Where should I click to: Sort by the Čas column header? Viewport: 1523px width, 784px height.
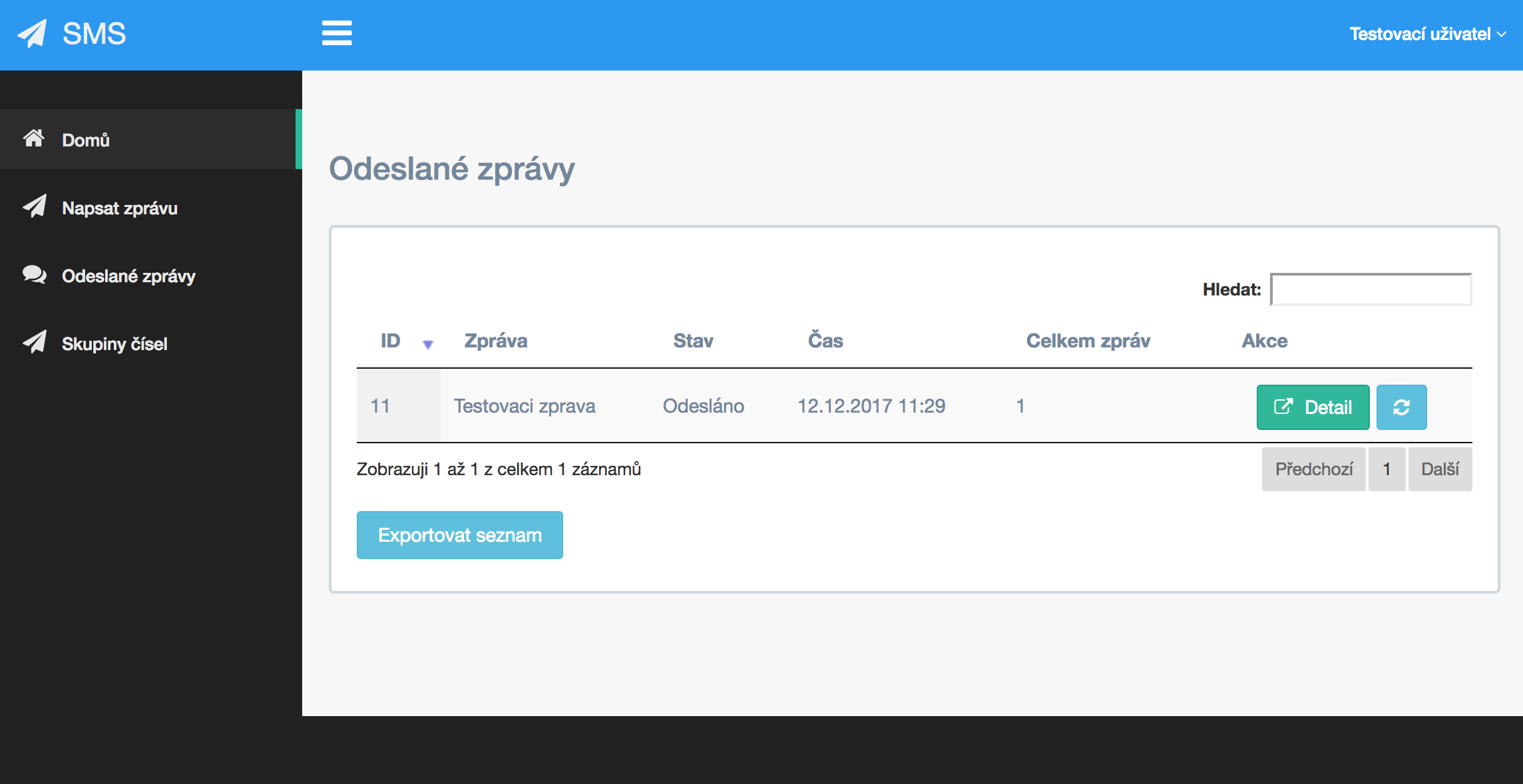[825, 340]
